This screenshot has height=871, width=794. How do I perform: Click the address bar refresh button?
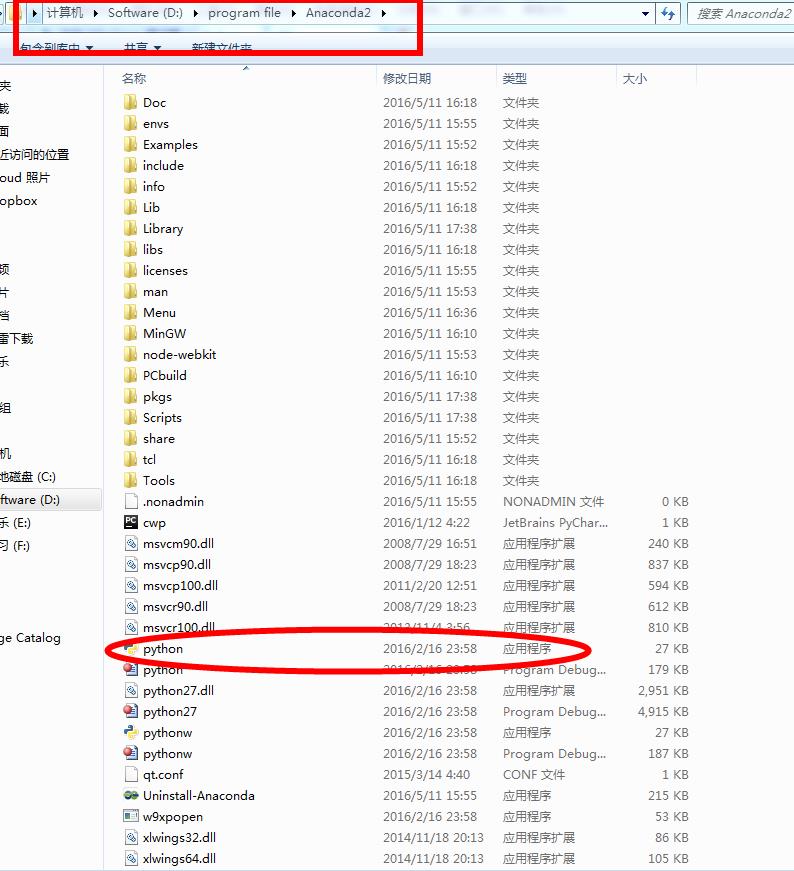click(x=668, y=13)
